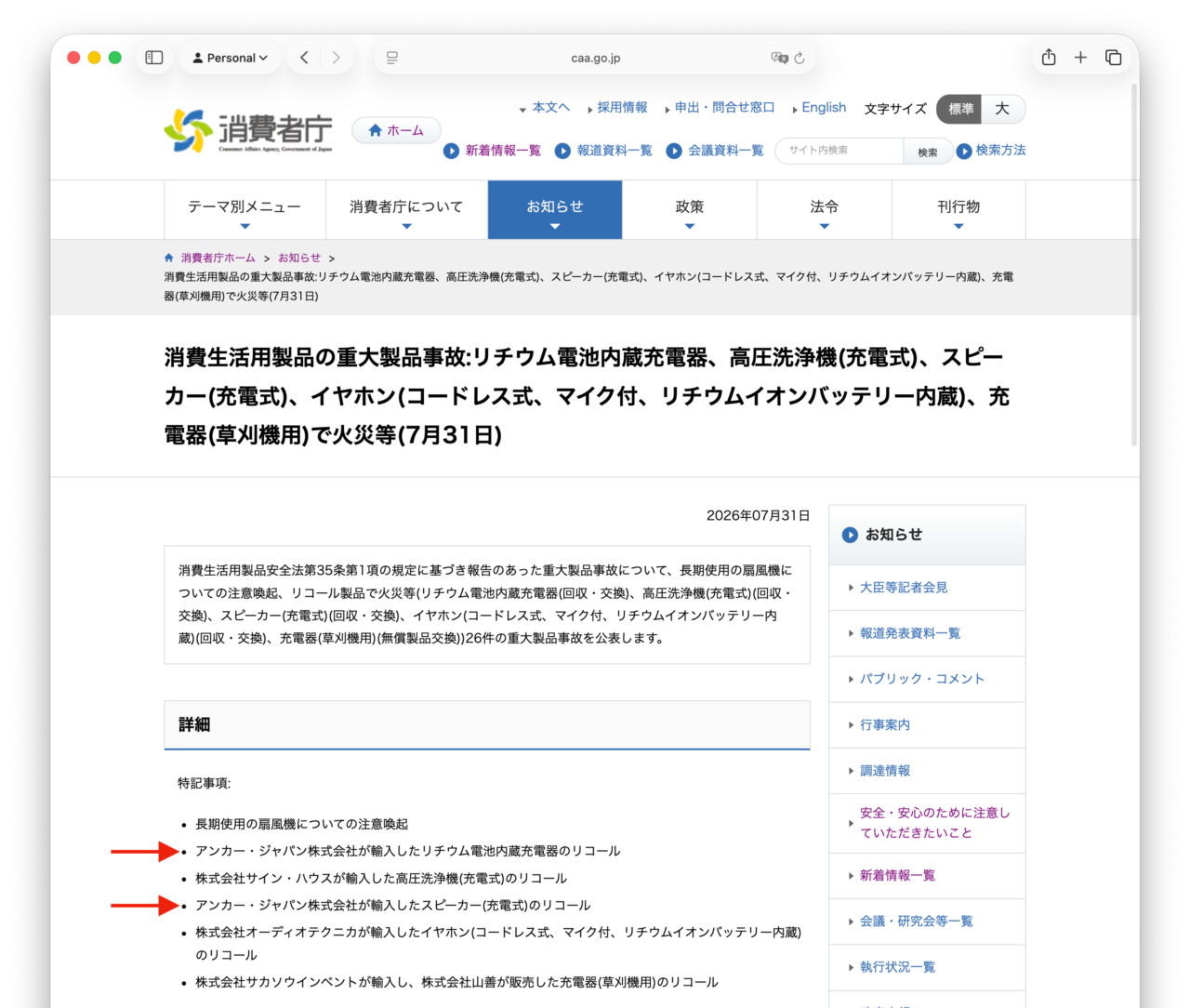Select 標準 text size
Viewport: 1190px width, 1008px height.
[960, 109]
